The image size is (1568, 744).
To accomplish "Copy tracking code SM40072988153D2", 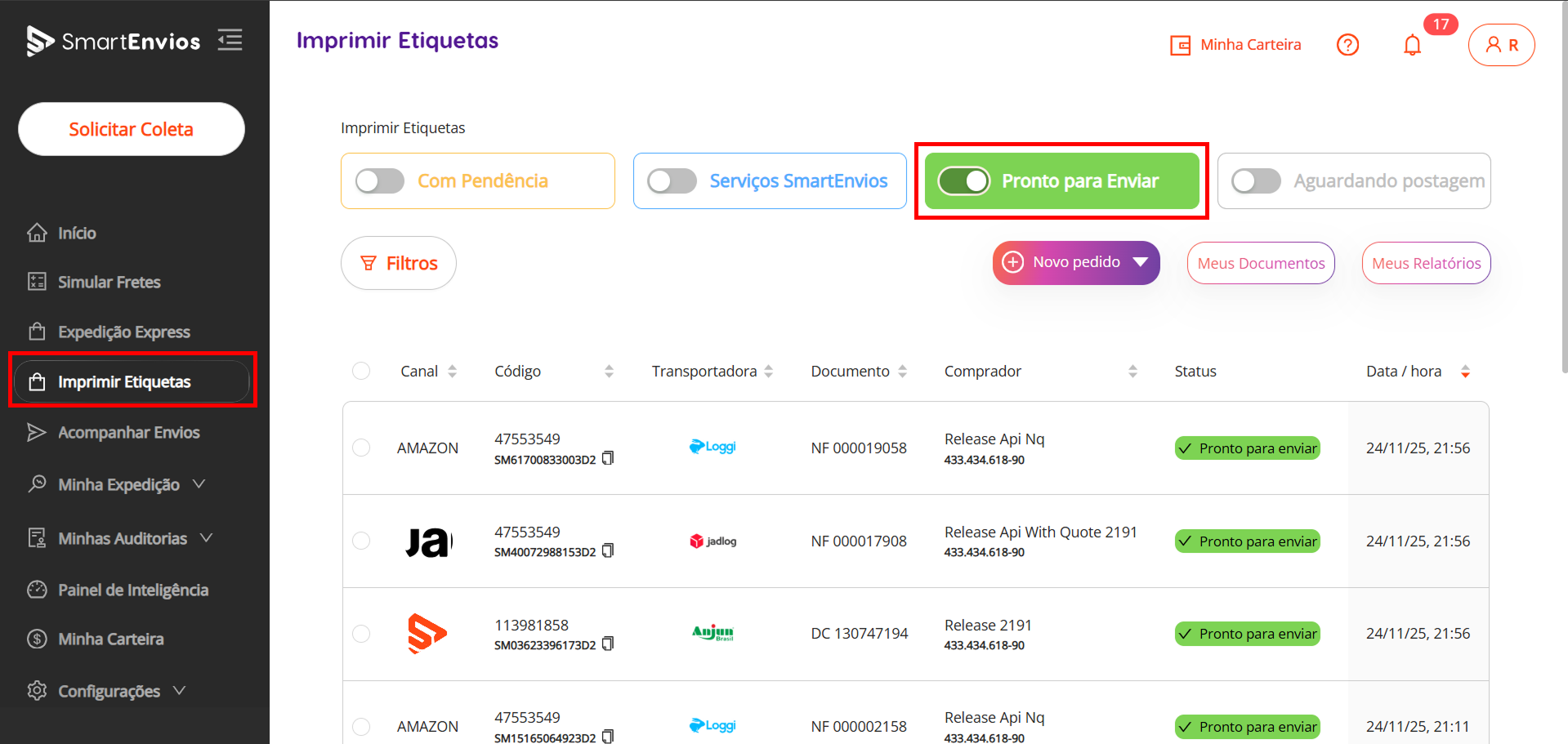I will (608, 551).
